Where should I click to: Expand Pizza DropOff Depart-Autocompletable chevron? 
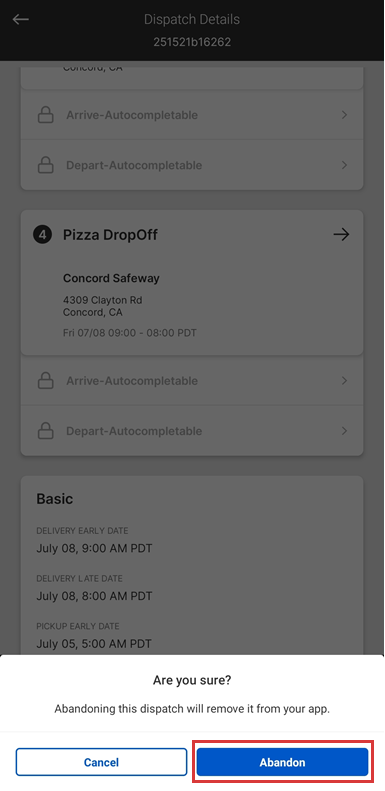tap(345, 431)
